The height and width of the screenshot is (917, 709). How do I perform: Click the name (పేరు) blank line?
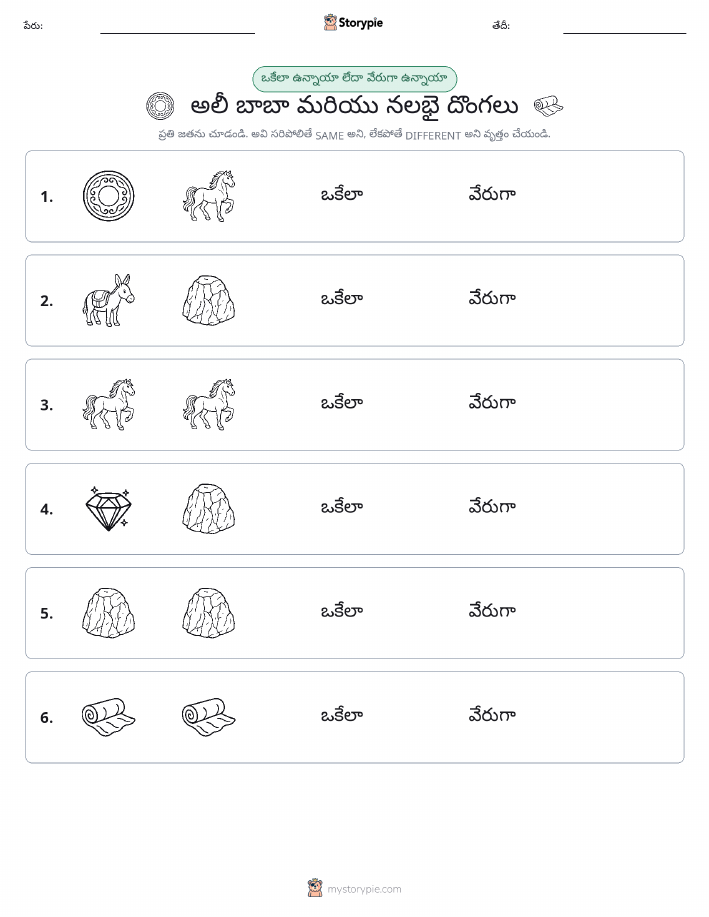[178, 33]
